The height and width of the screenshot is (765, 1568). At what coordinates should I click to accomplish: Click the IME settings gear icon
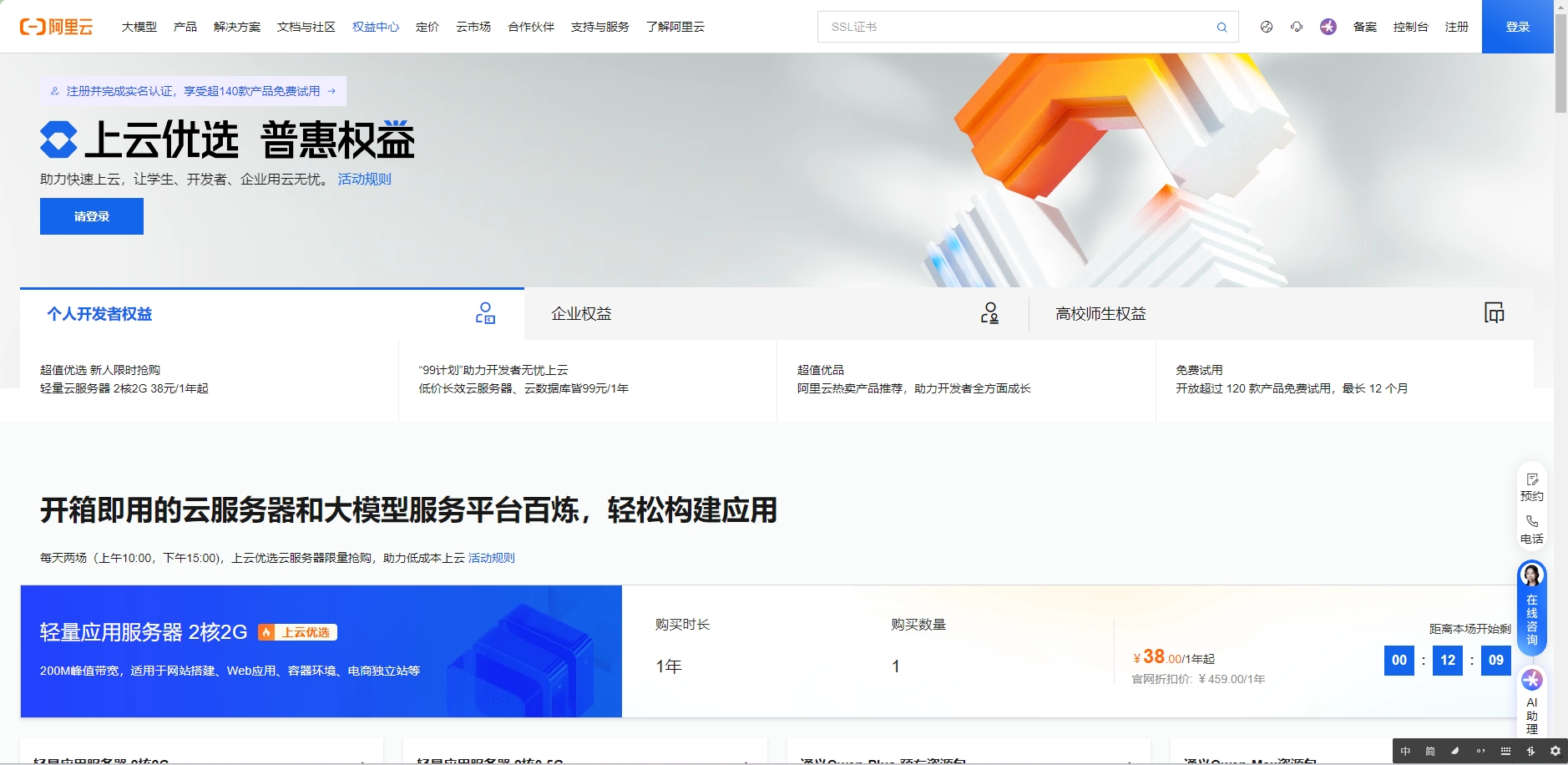1555,751
